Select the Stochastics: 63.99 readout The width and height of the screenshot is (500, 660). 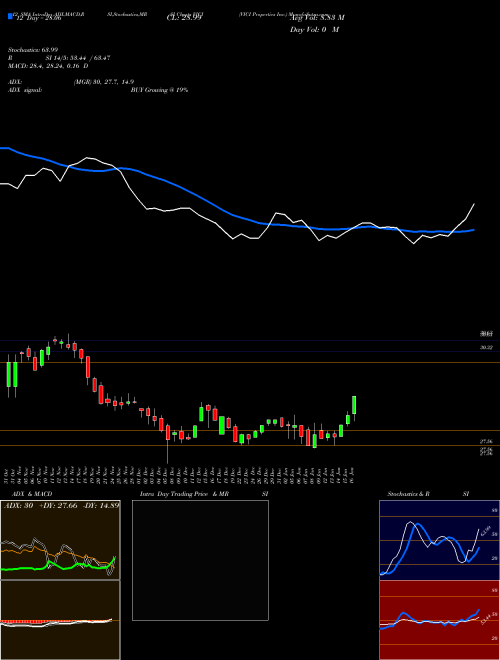pyautogui.click(x=33, y=50)
